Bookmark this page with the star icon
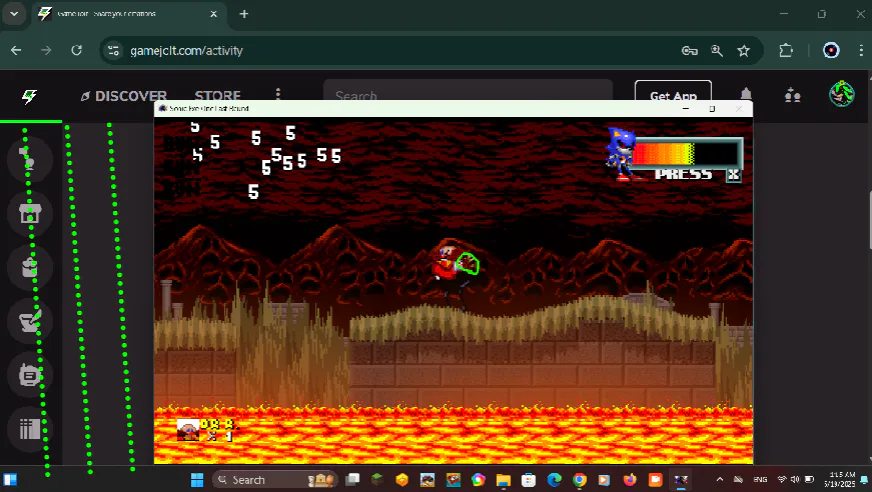This screenshot has width=872, height=492. point(744,51)
